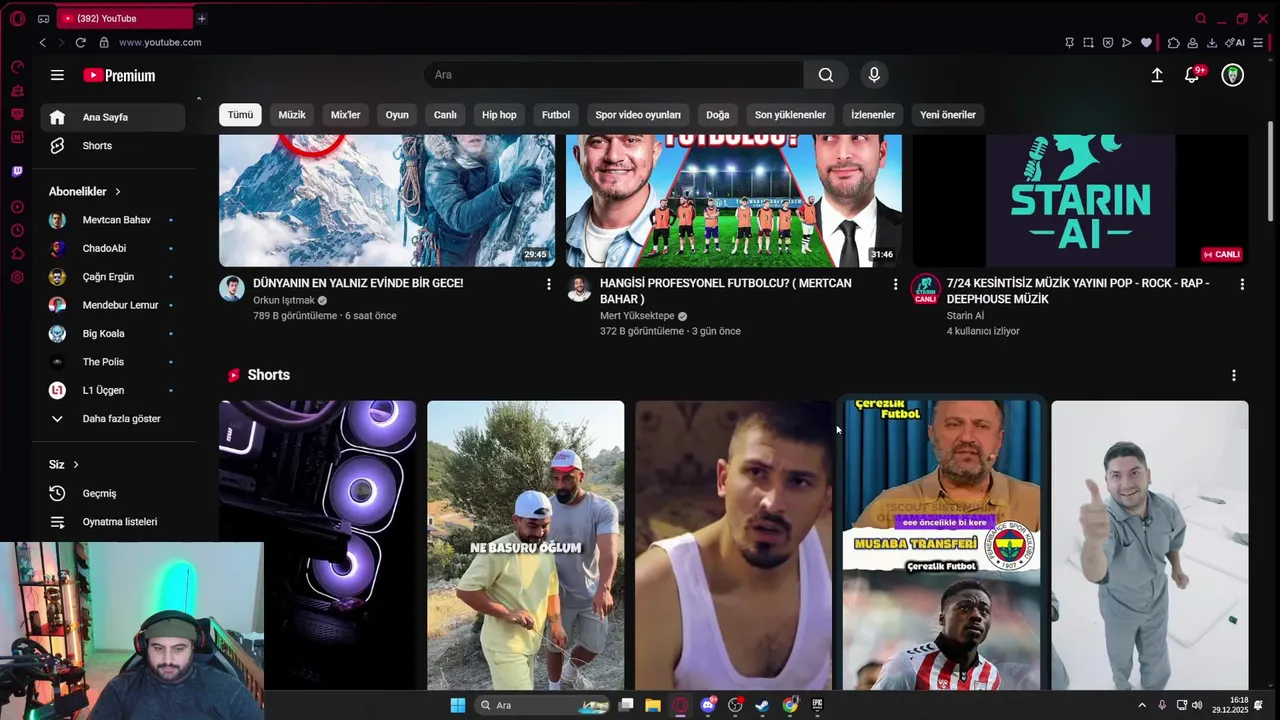
Task: Open options for Hangisi Profesyonel Futbolcu video
Action: pyautogui.click(x=895, y=284)
